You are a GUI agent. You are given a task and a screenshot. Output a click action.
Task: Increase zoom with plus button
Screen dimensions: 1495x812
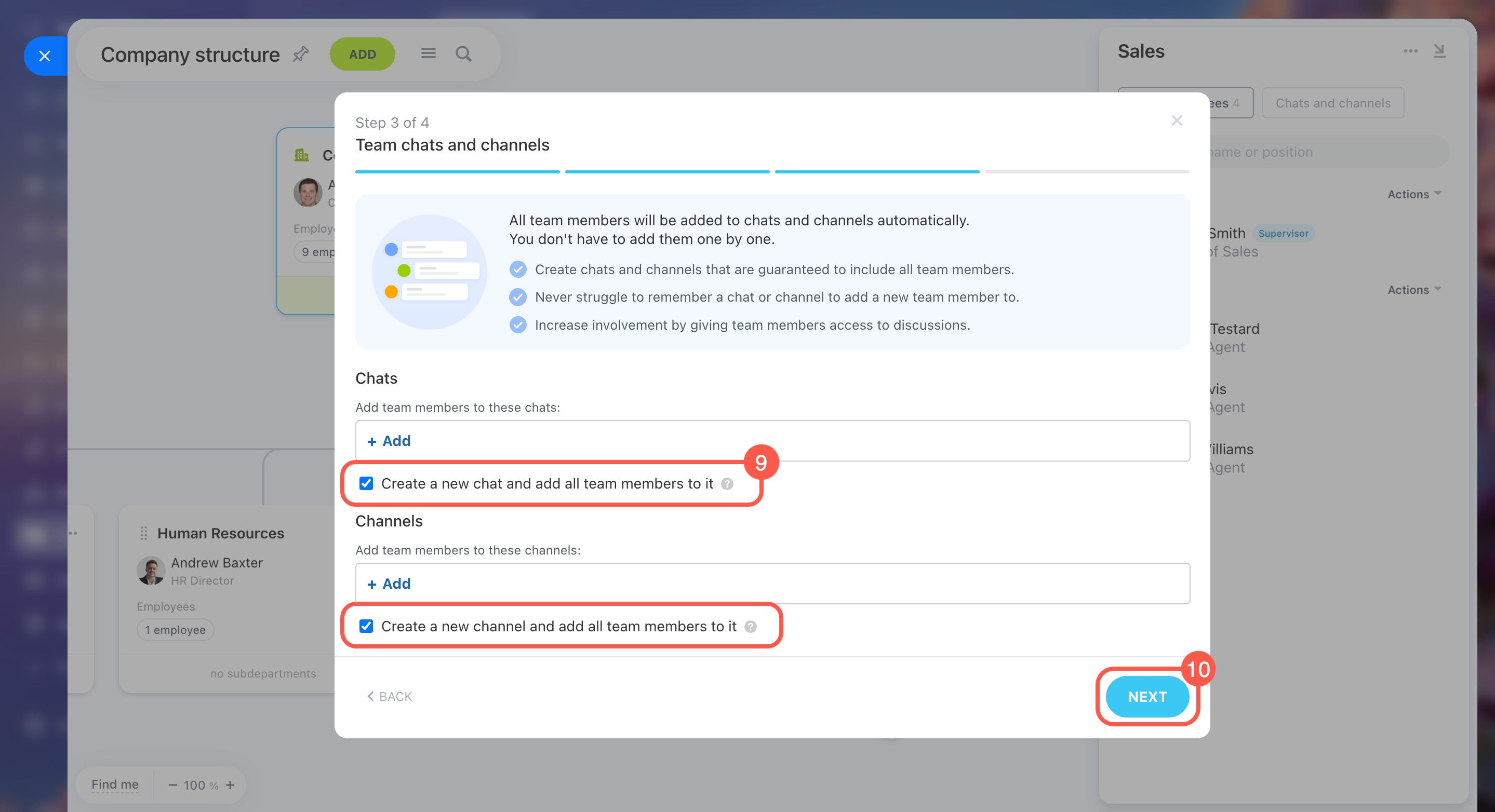click(231, 784)
